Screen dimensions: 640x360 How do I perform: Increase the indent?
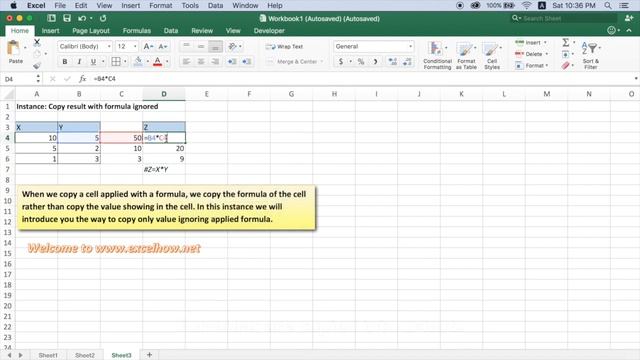click(x=247, y=62)
